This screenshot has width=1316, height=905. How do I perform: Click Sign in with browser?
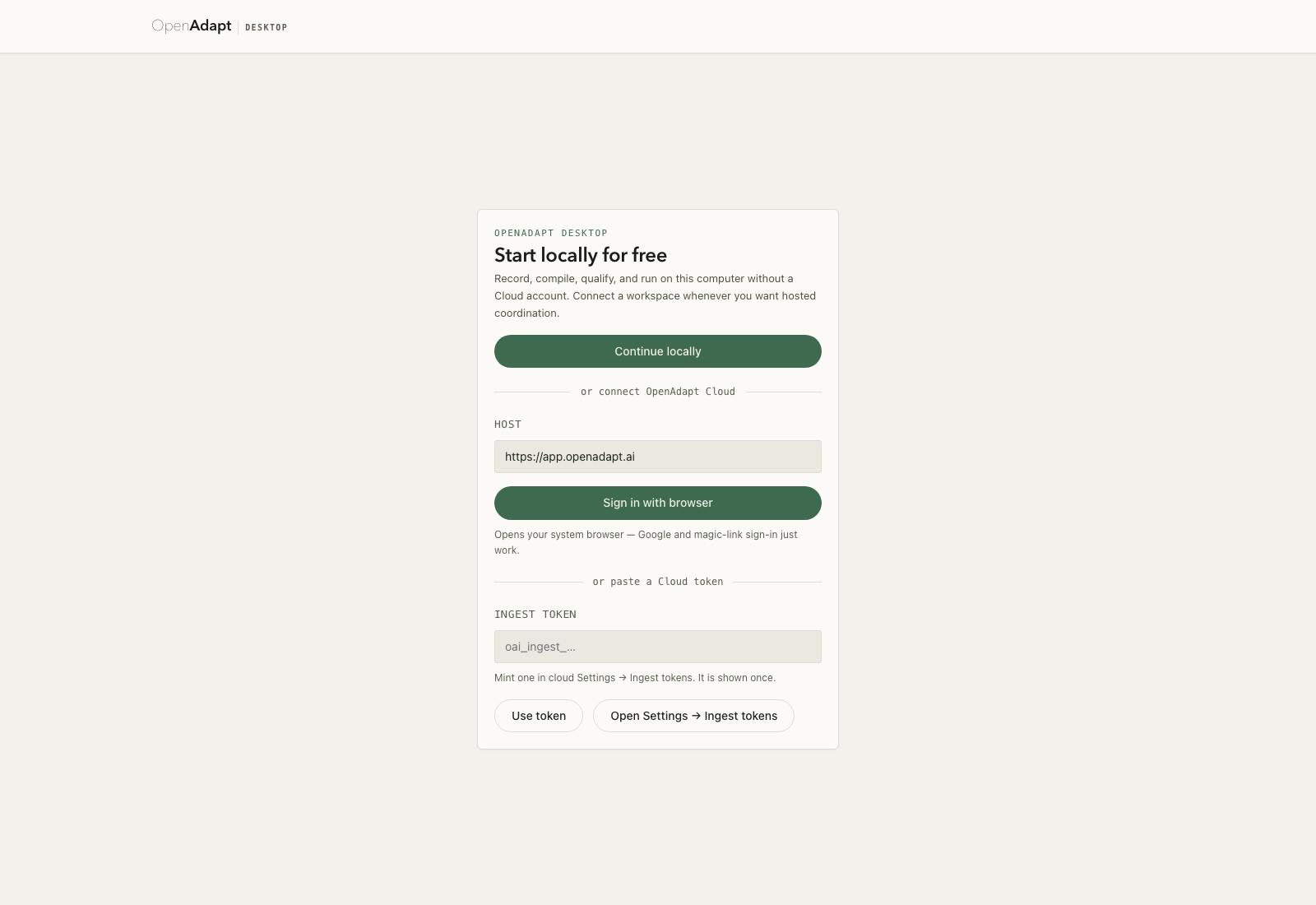click(x=658, y=503)
